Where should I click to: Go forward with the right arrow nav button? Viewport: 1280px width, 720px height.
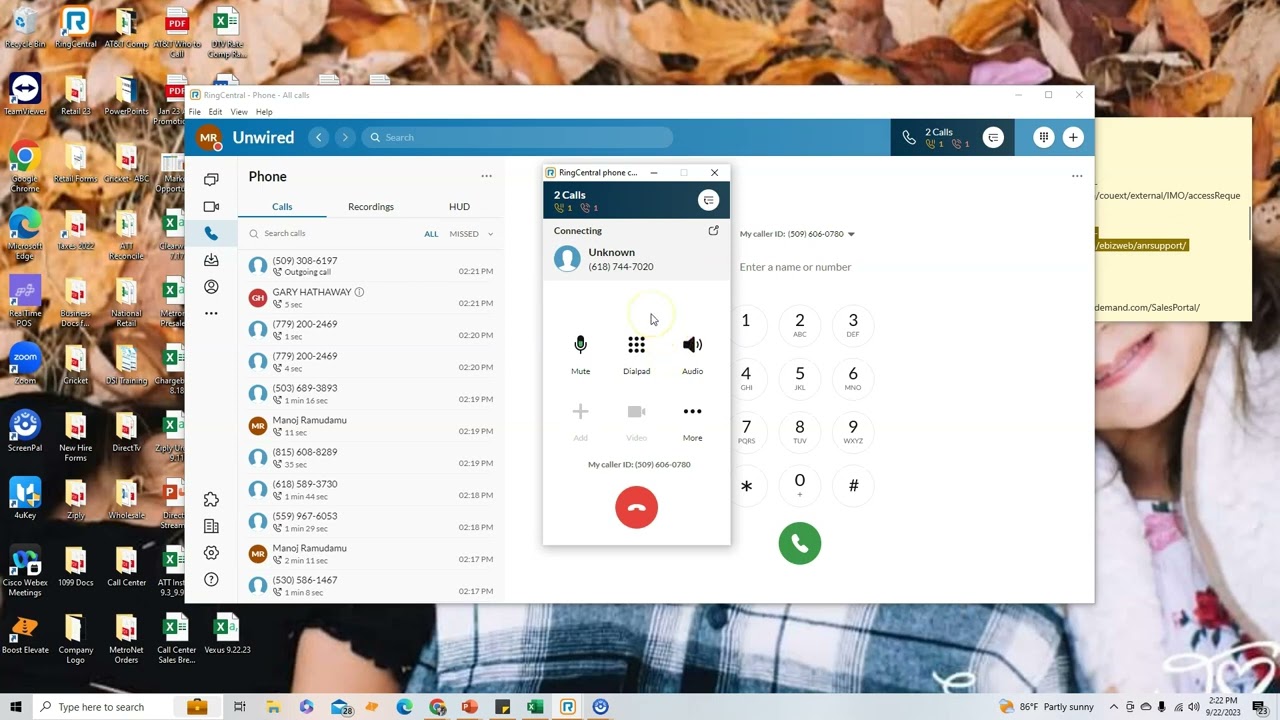345,137
